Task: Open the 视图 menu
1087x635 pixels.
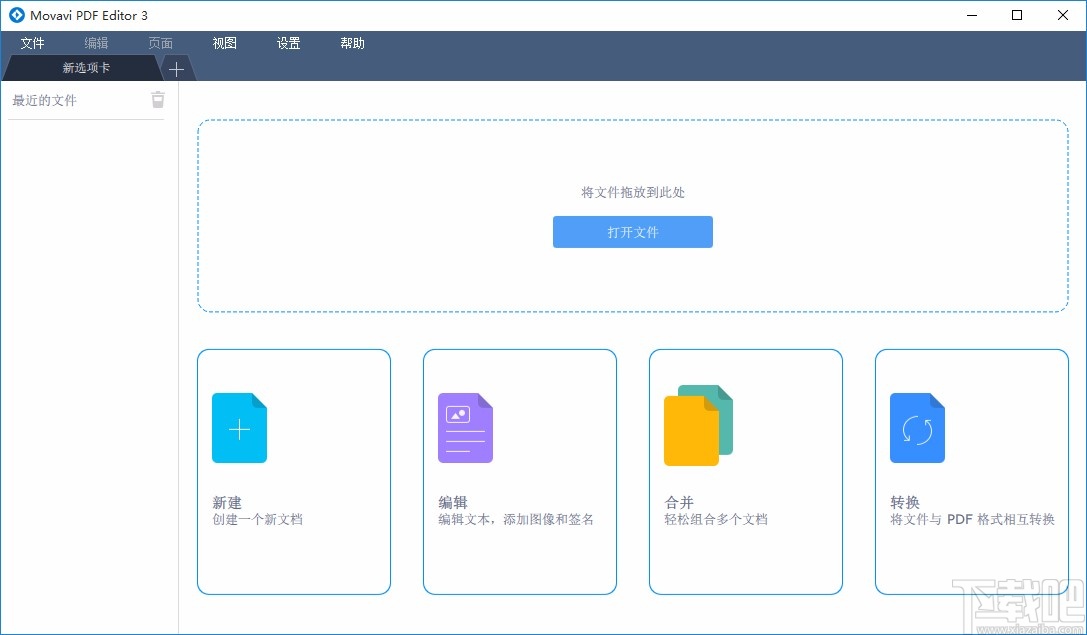Action: click(224, 43)
